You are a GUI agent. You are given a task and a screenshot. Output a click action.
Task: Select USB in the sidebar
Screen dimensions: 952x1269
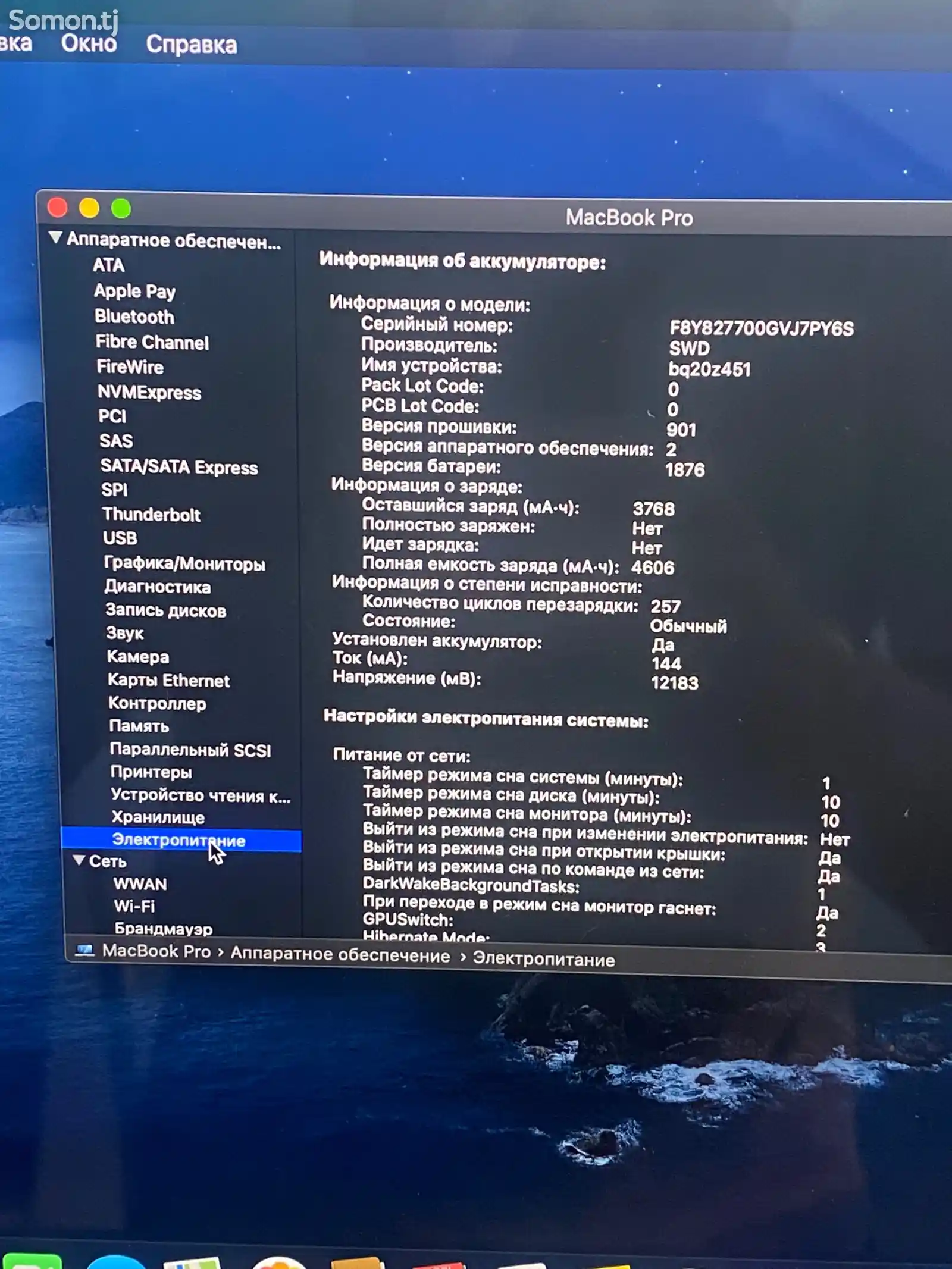tap(120, 538)
